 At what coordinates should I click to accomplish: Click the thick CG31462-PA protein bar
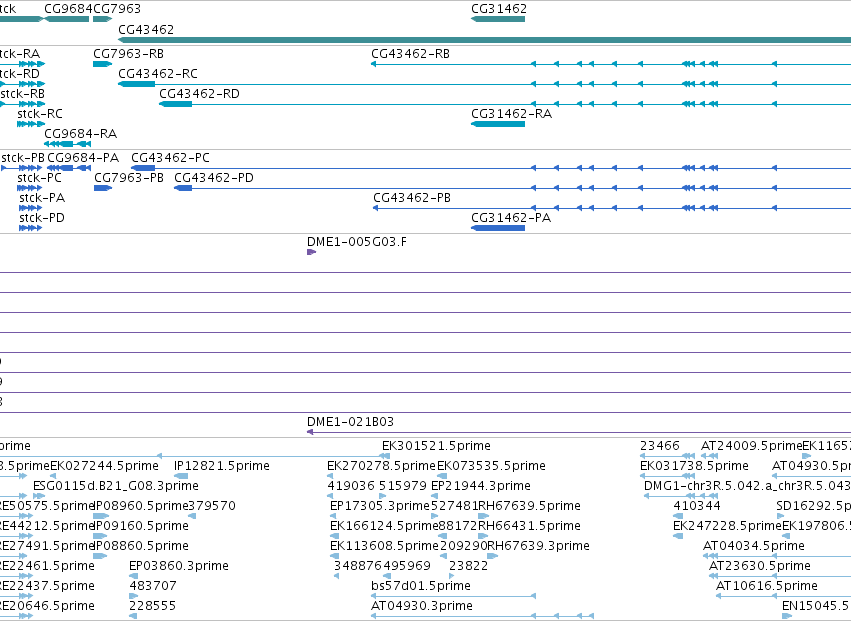pyautogui.click(x=498, y=228)
